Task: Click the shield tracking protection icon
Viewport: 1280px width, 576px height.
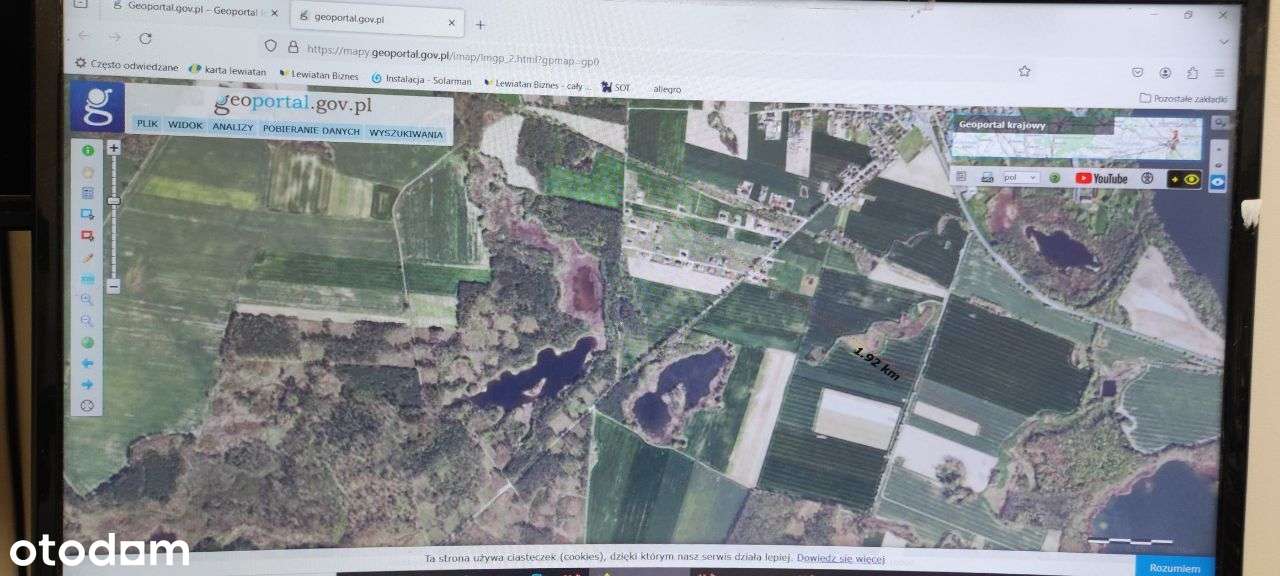Action: pyautogui.click(x=270, y=45)
